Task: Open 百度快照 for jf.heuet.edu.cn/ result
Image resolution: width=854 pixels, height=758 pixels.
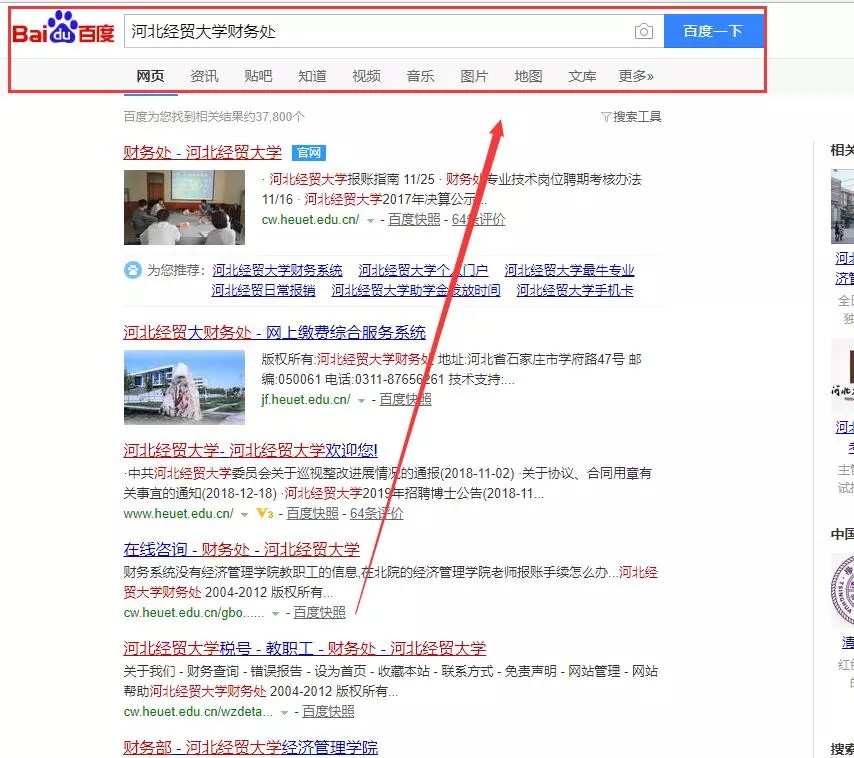Action: (405, 400)
